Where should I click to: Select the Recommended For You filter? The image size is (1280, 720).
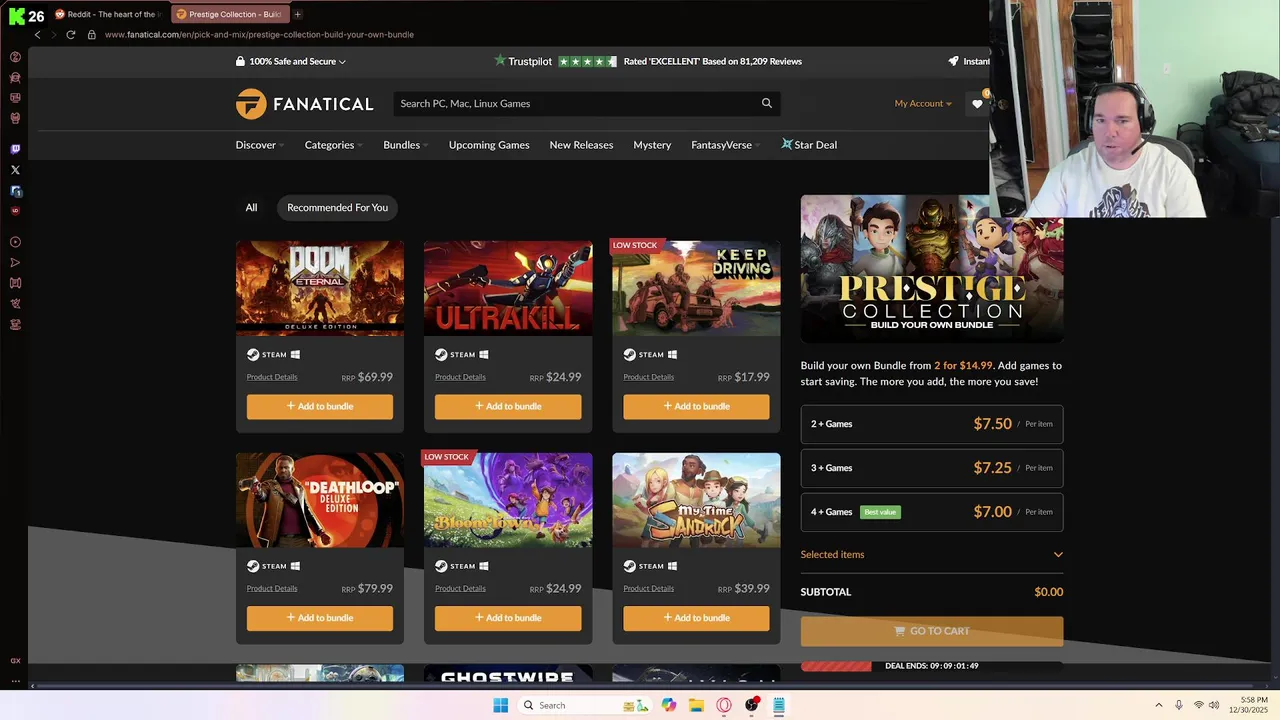337,208
